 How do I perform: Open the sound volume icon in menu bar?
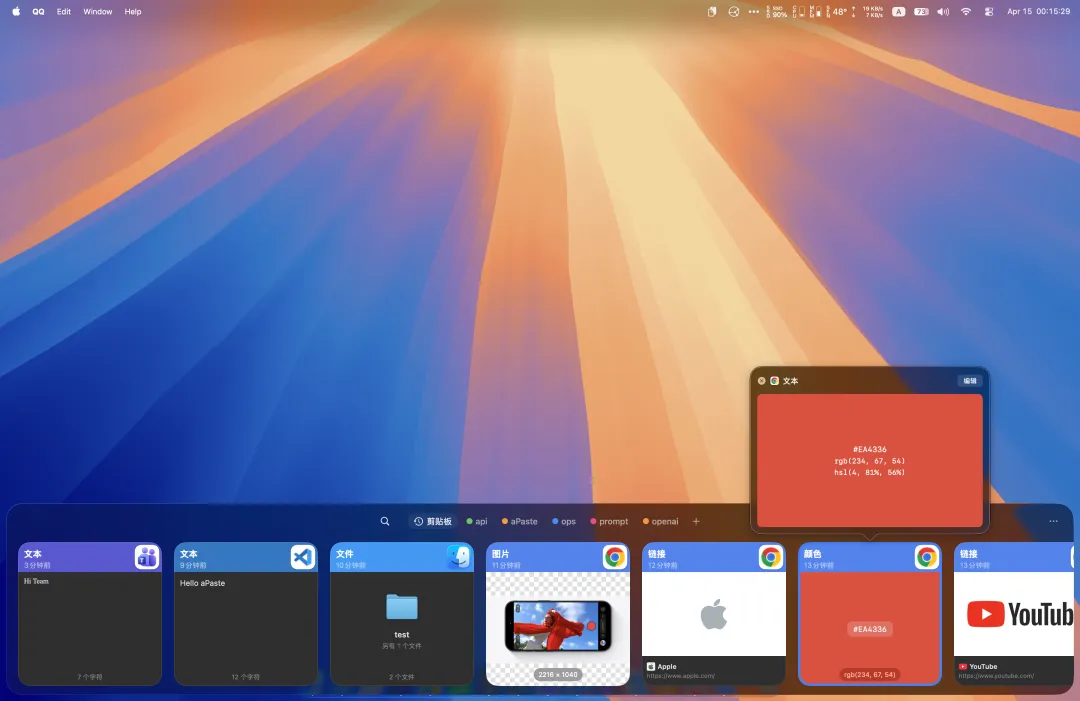coord(943,12)
